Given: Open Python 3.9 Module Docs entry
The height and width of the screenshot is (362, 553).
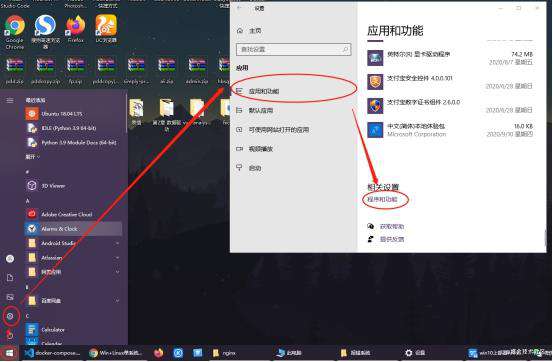Looking at the screenshot, I should pyautogui.click(x=74, y=143).
